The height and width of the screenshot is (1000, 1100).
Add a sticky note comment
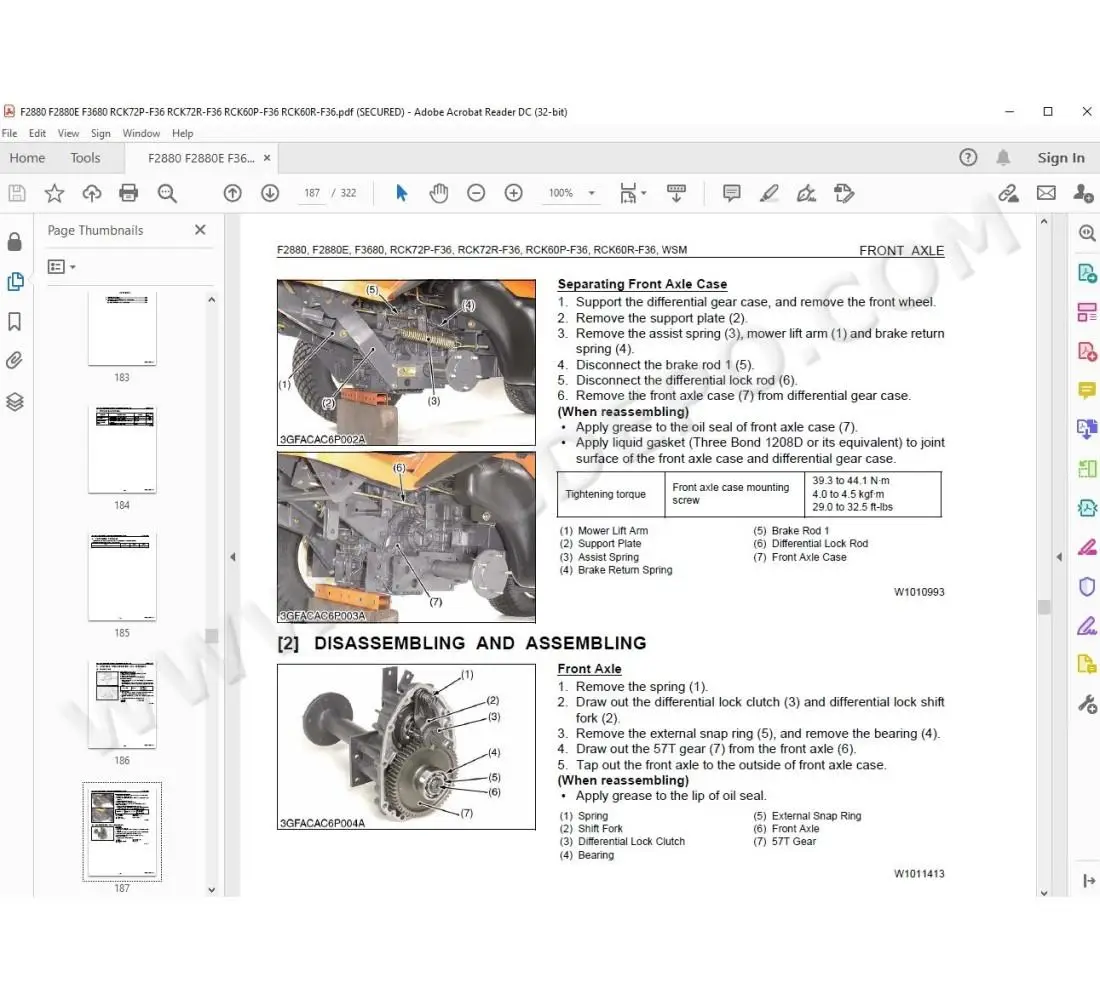[731, 193]
